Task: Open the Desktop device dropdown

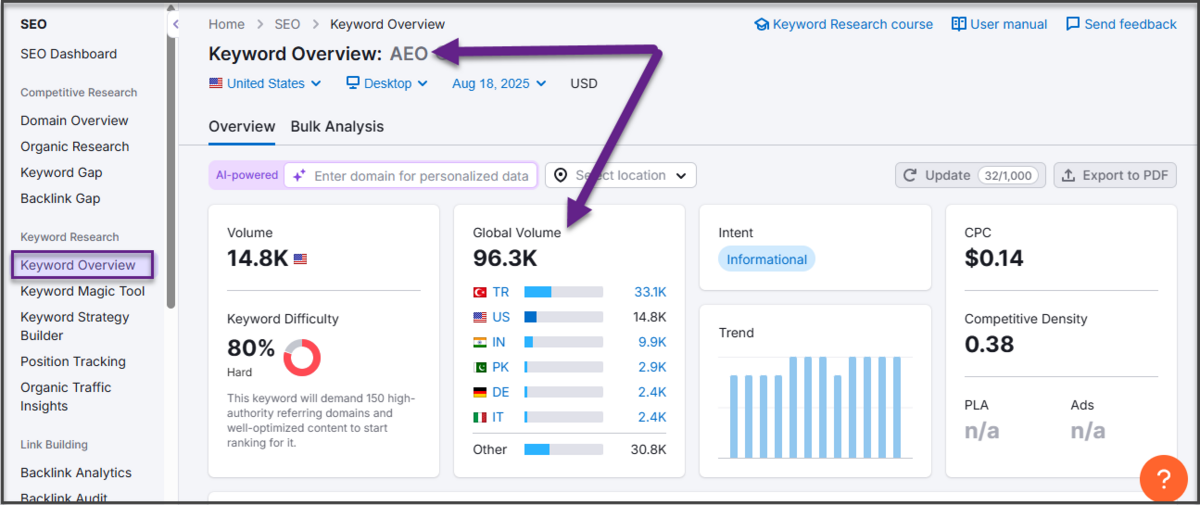Action: point(387,83)
